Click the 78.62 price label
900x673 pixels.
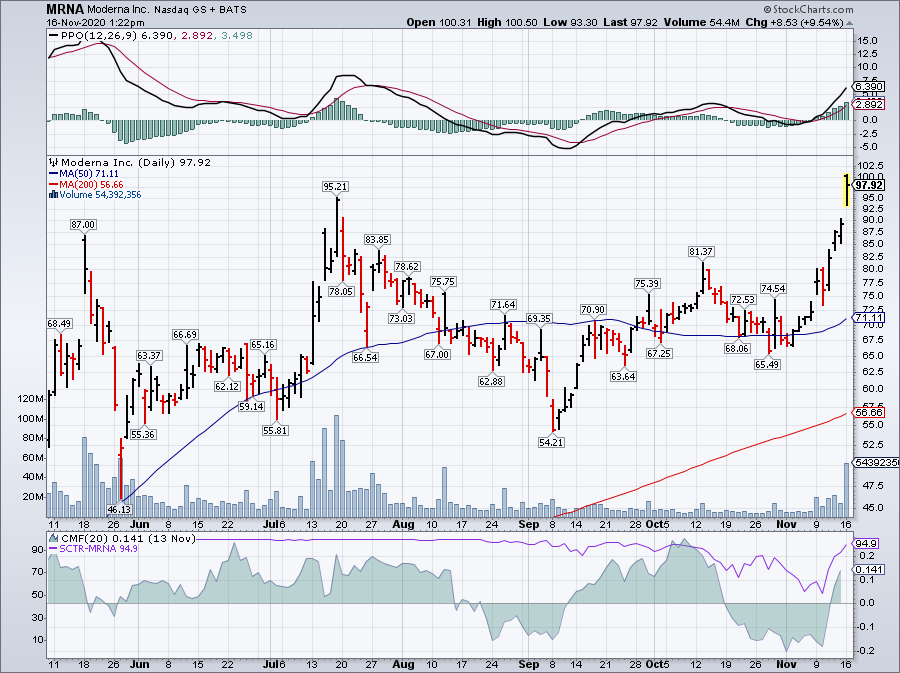[x=407, y=266]
